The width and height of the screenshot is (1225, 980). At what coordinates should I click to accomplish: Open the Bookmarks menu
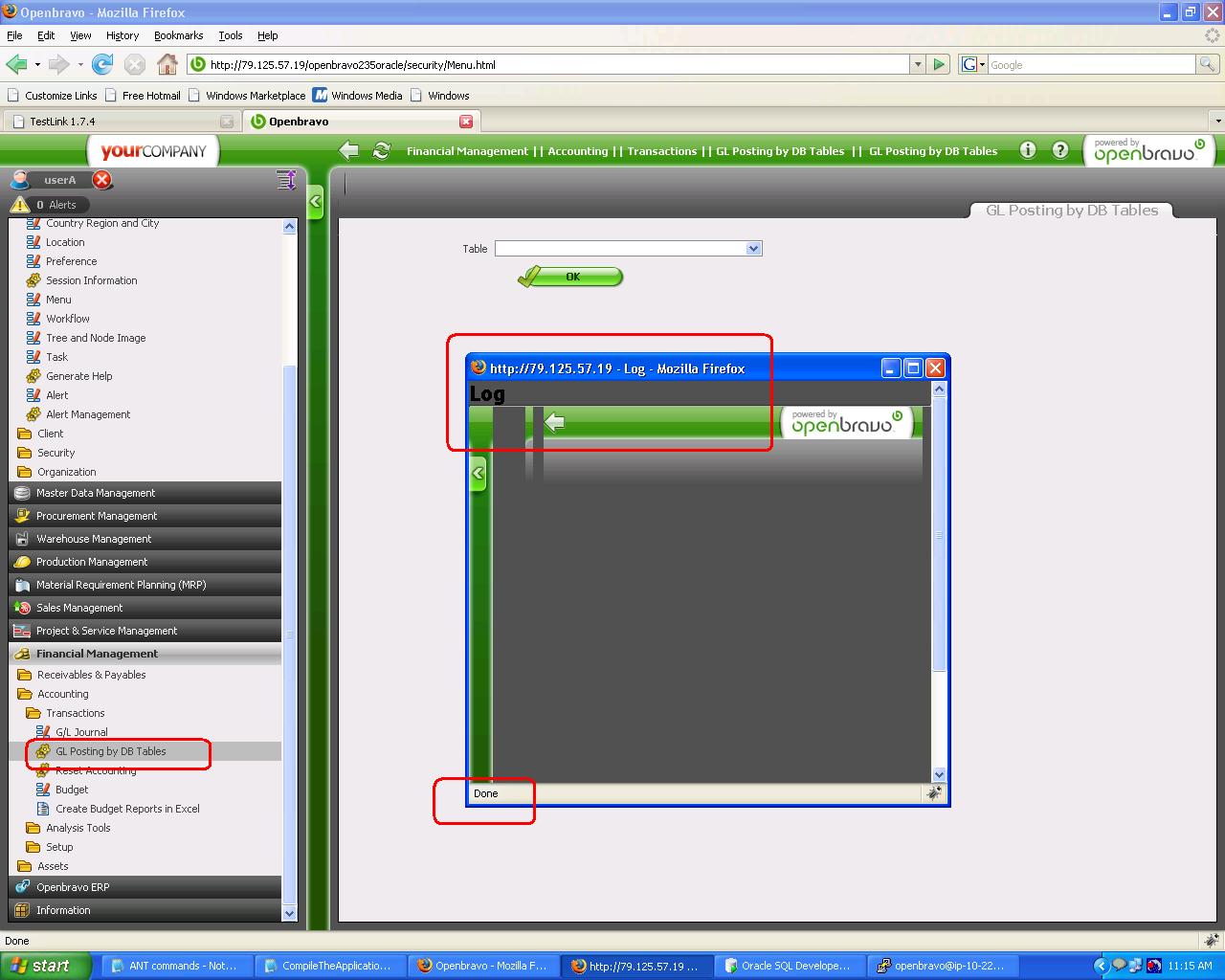178,35
